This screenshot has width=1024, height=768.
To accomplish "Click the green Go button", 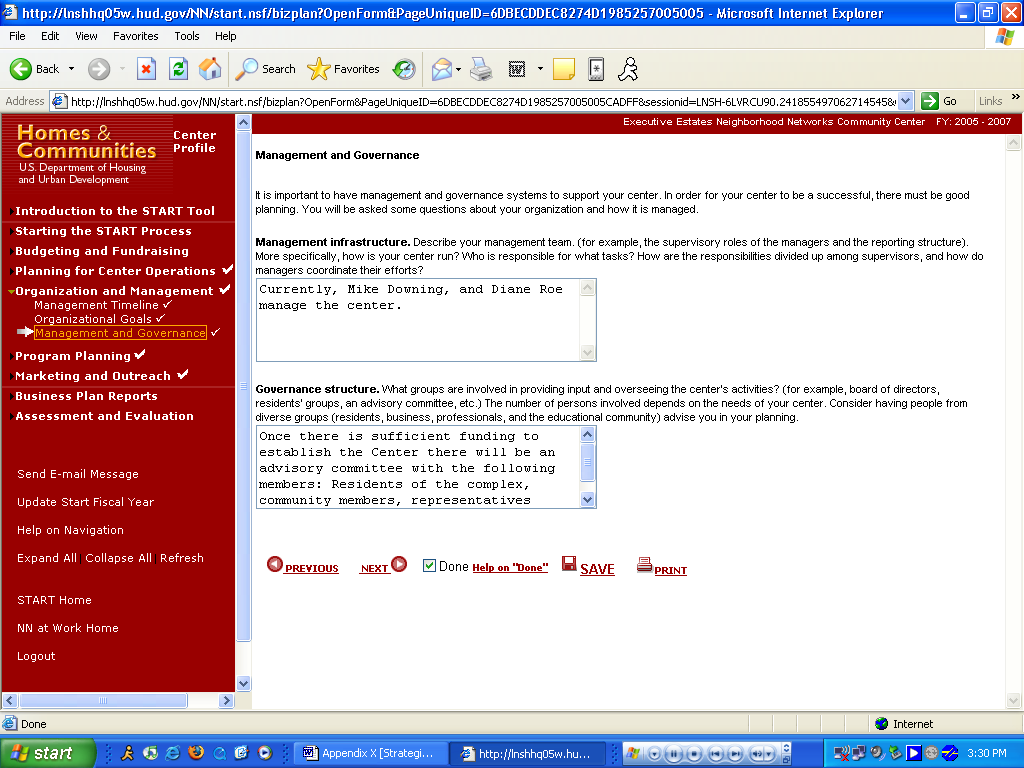I will click(939, 101).
